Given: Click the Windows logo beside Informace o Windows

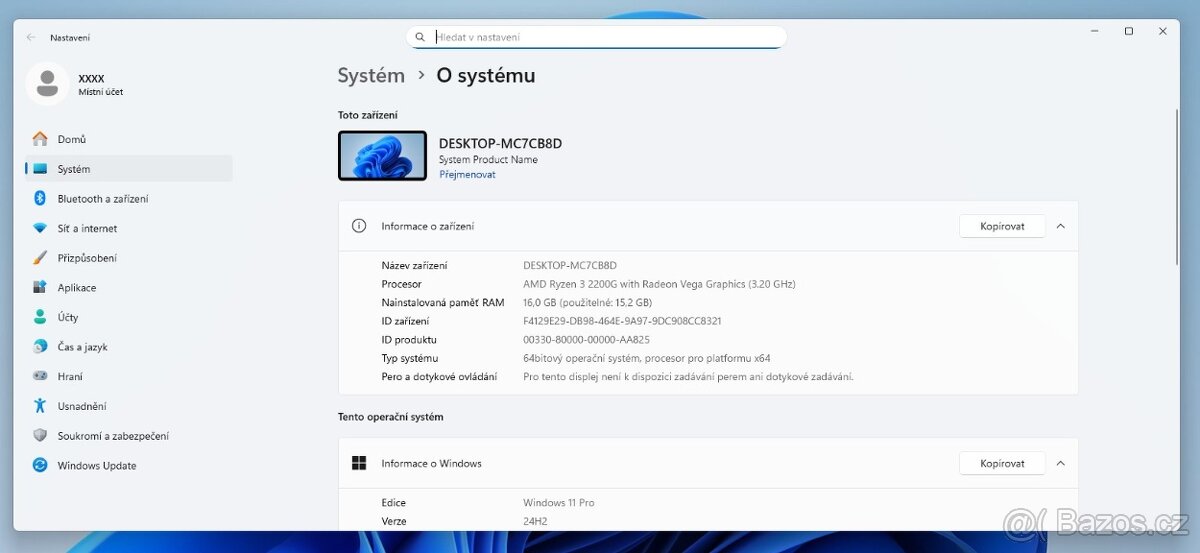Looking at the screenshot, I should (359, 463).
